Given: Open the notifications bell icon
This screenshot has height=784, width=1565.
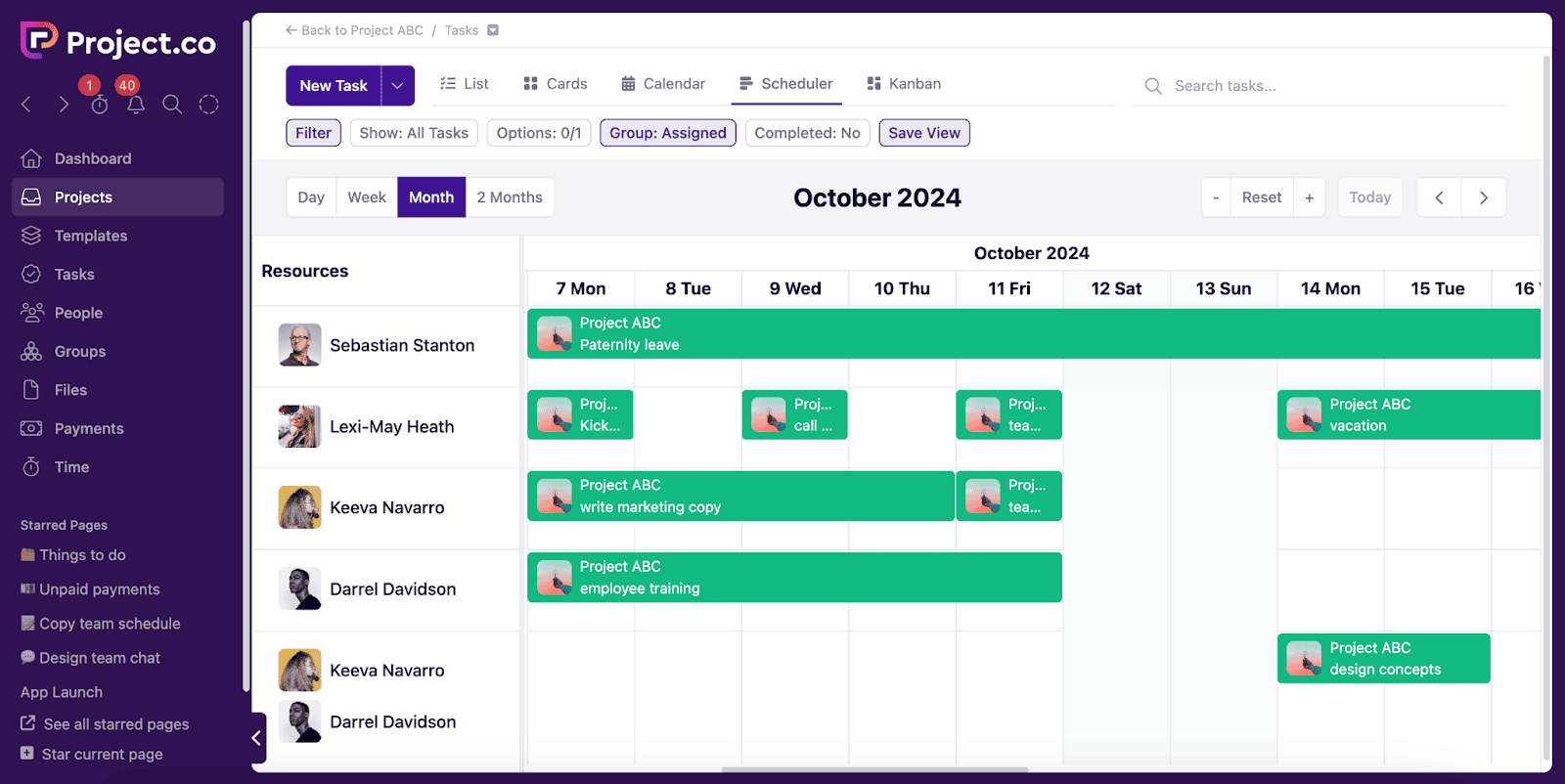Looking at the screenshot, I should [136, 105].
